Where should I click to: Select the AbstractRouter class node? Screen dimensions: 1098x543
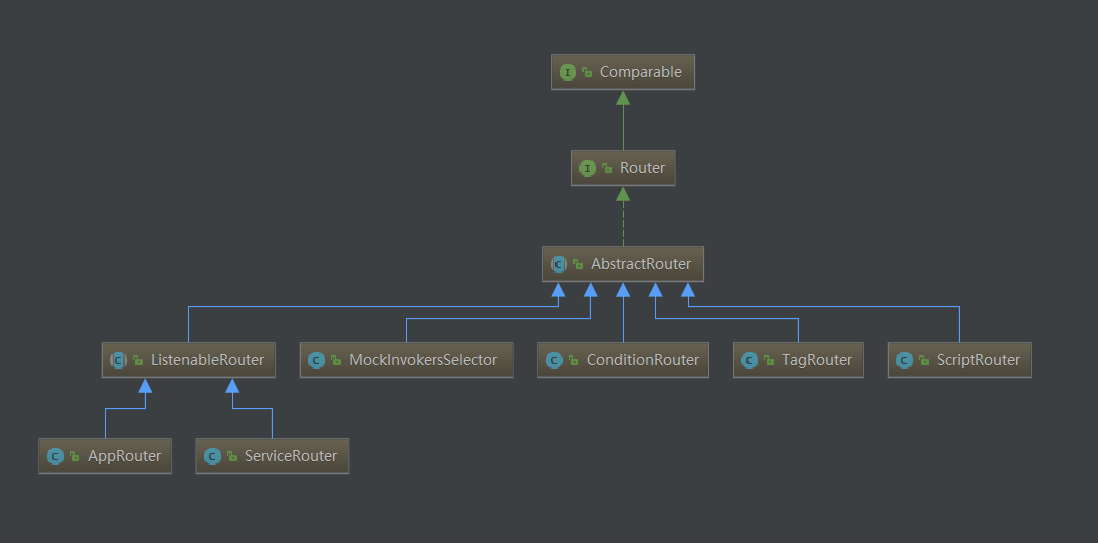point(623,264)
